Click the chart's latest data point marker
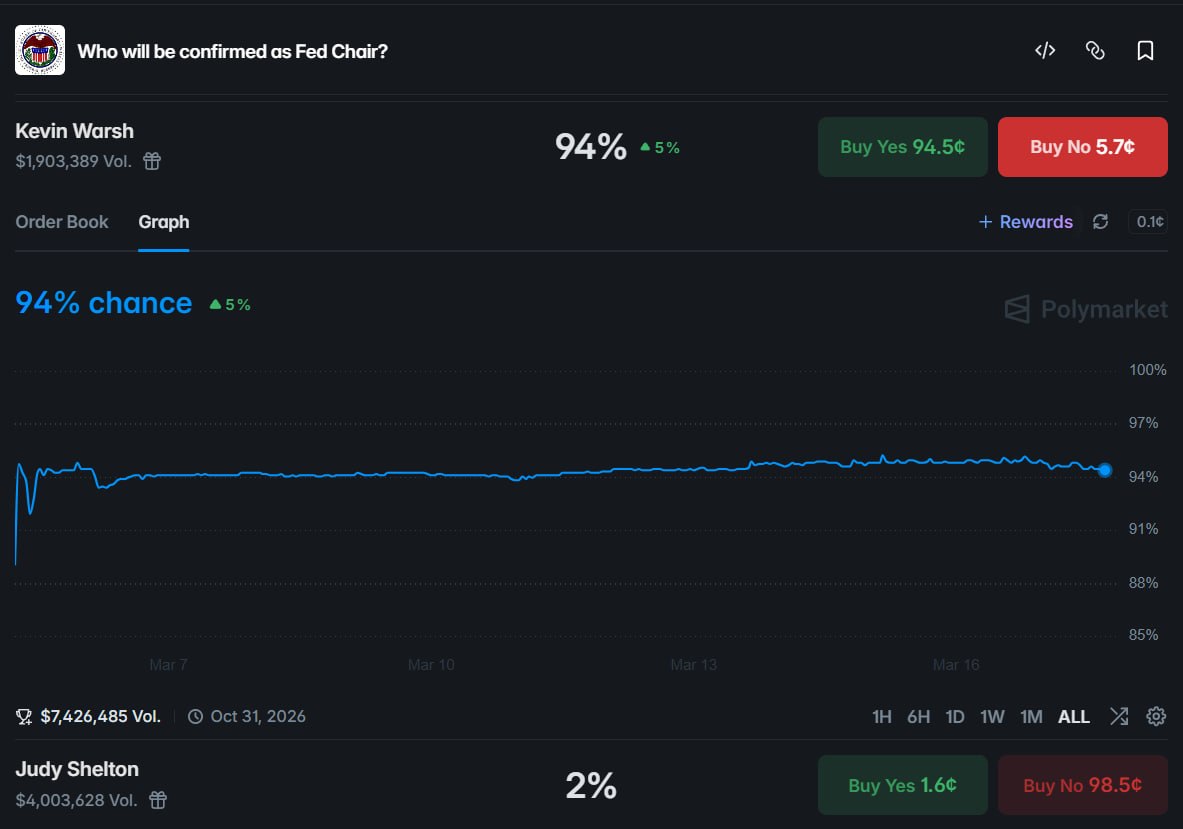1183x829 pixels. (1104, 470)
